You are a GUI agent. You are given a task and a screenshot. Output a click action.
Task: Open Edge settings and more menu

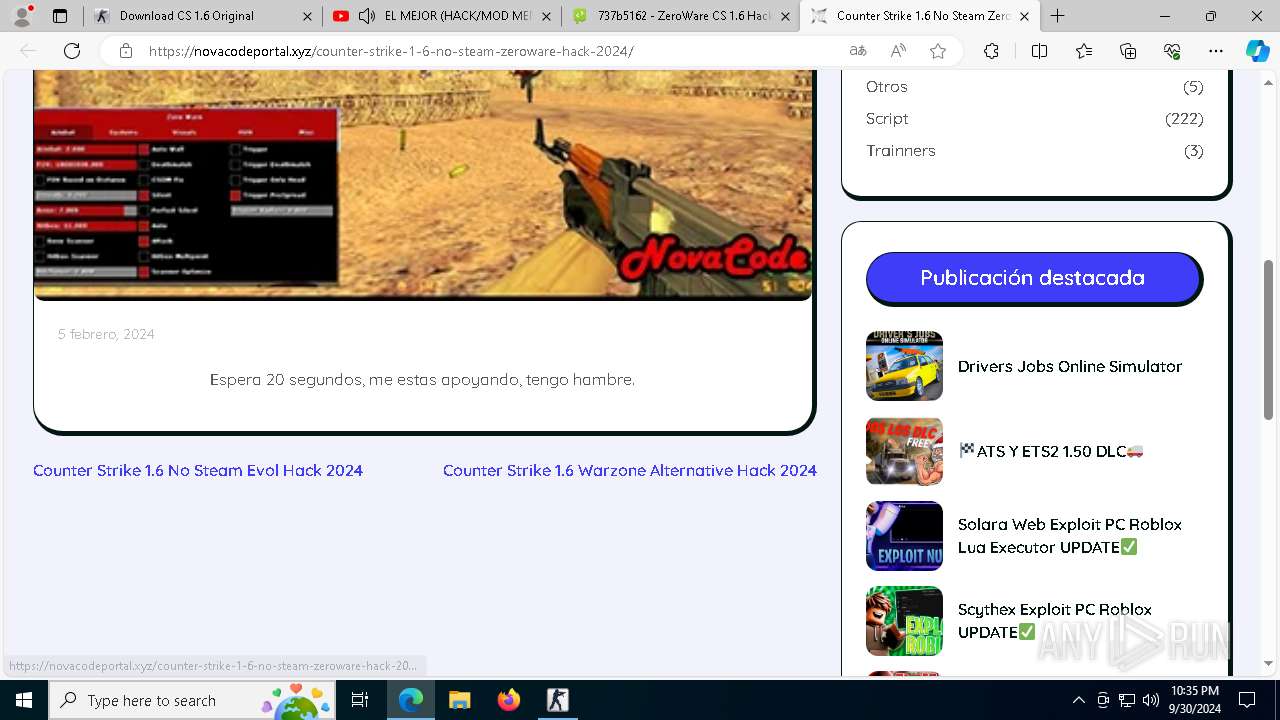(x=1216, y=51)
